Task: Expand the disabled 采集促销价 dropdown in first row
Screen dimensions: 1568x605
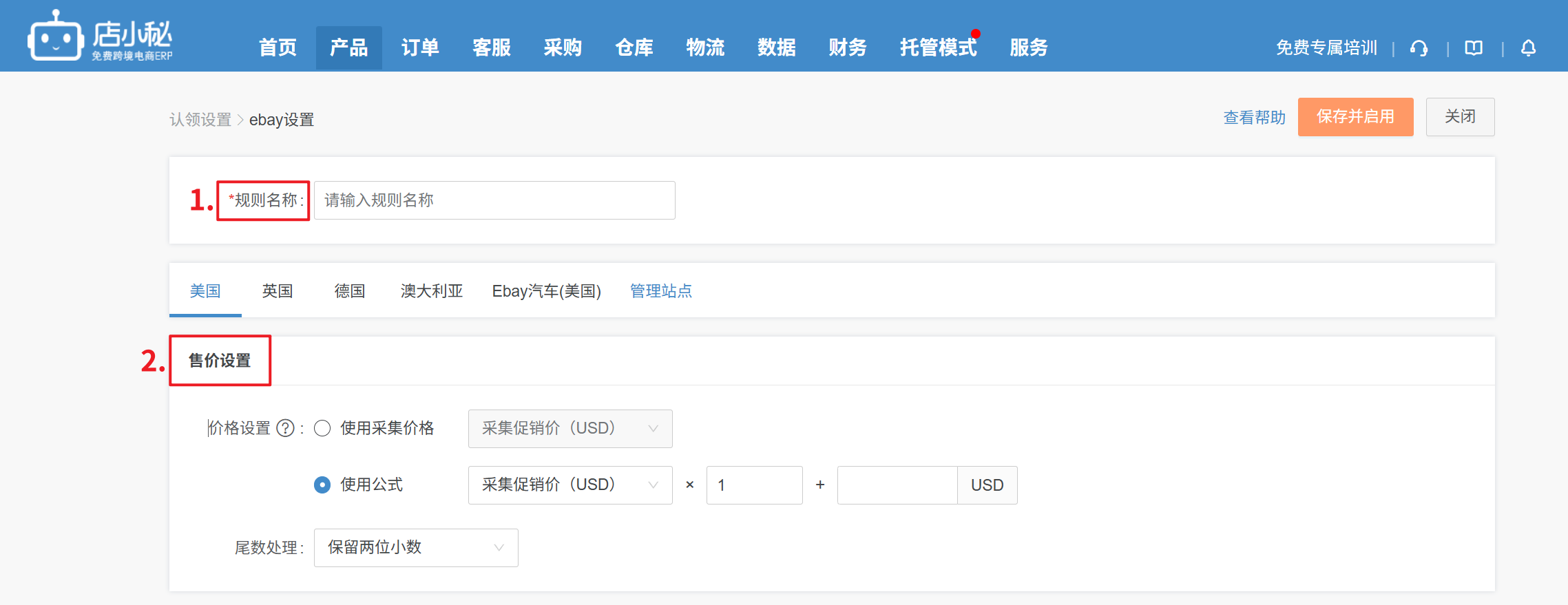Action: 569,429
